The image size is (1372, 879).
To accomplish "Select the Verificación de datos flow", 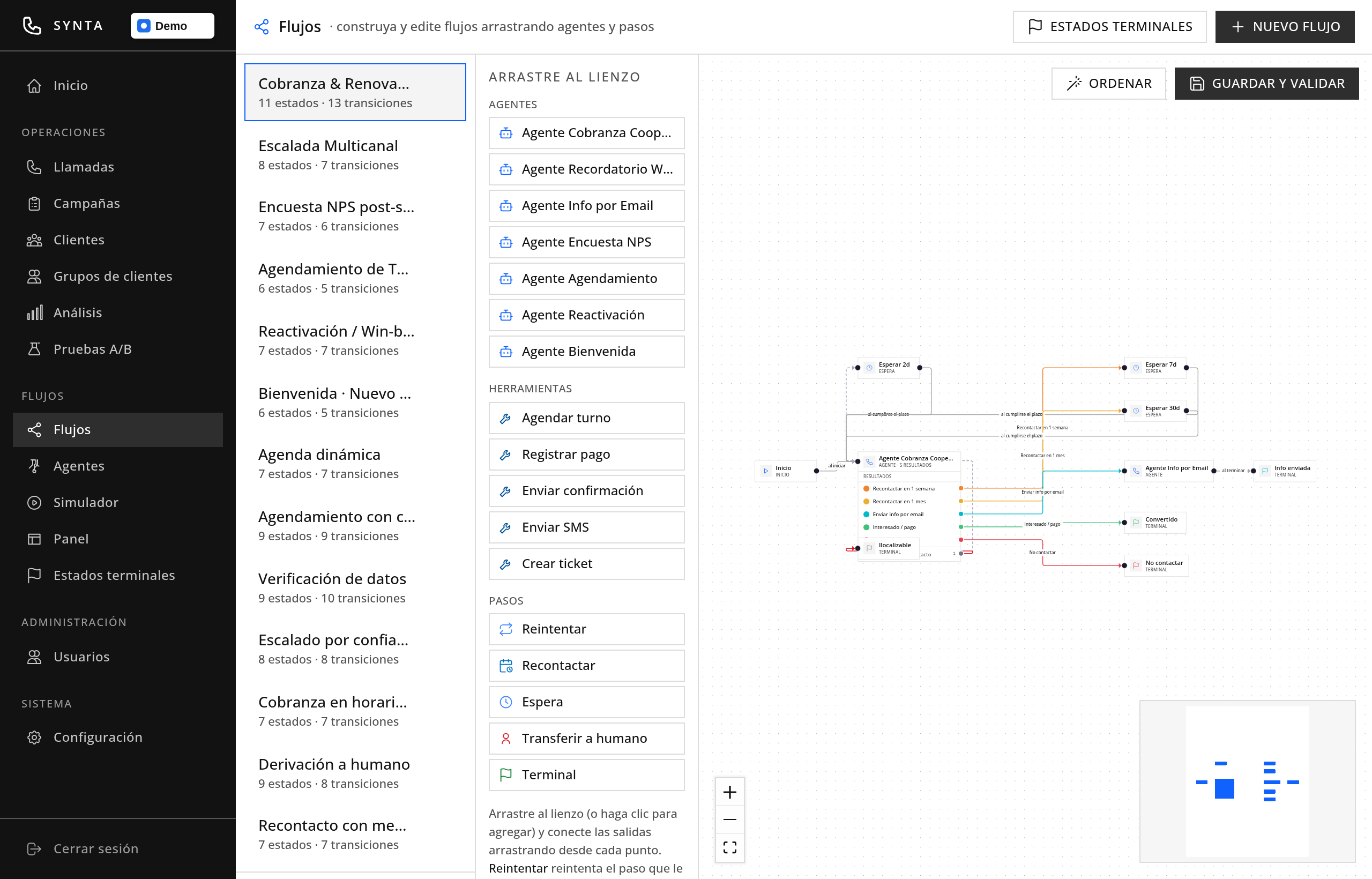I will [355, 587].
